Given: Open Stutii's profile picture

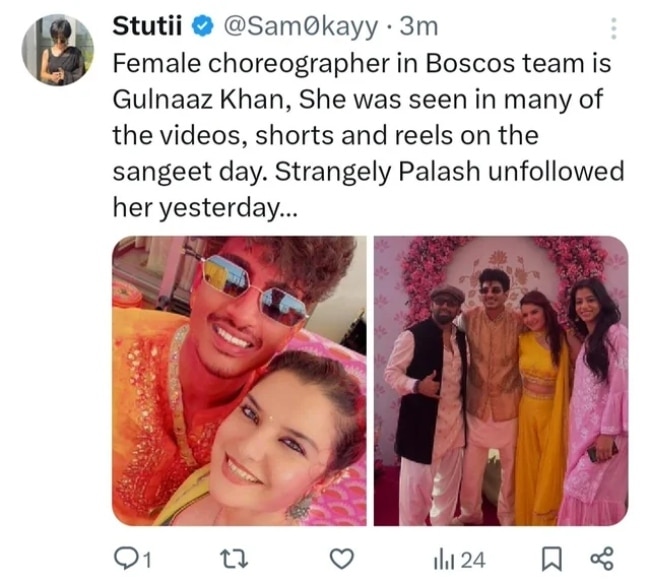Looking at the screenshot, I should (57, 50).
